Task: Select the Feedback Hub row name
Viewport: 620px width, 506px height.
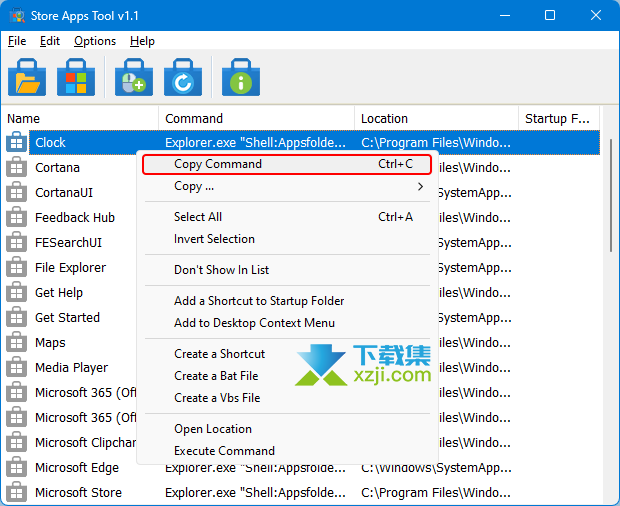Action: (x=75, y=217)
